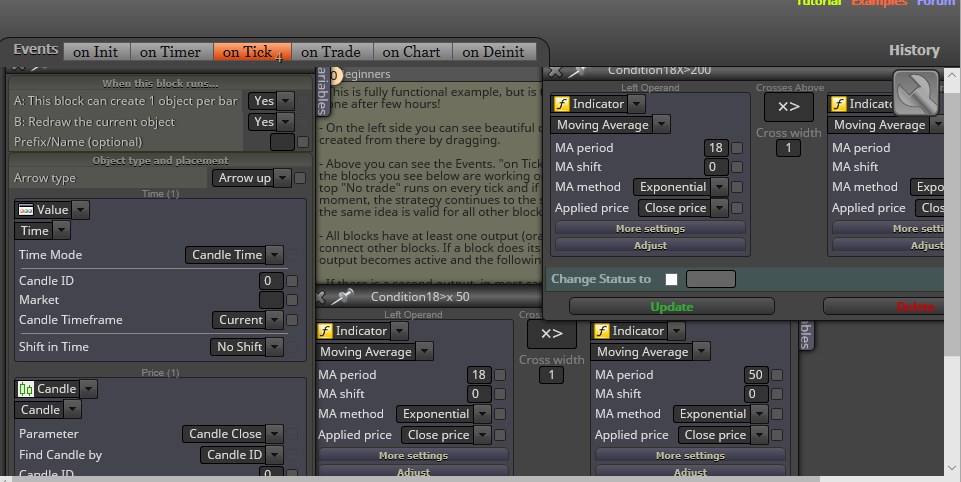Screen dimensions: 961x482
Task: Open the Shift in Time No Shift dropdown
Action: tap(246, 347)
